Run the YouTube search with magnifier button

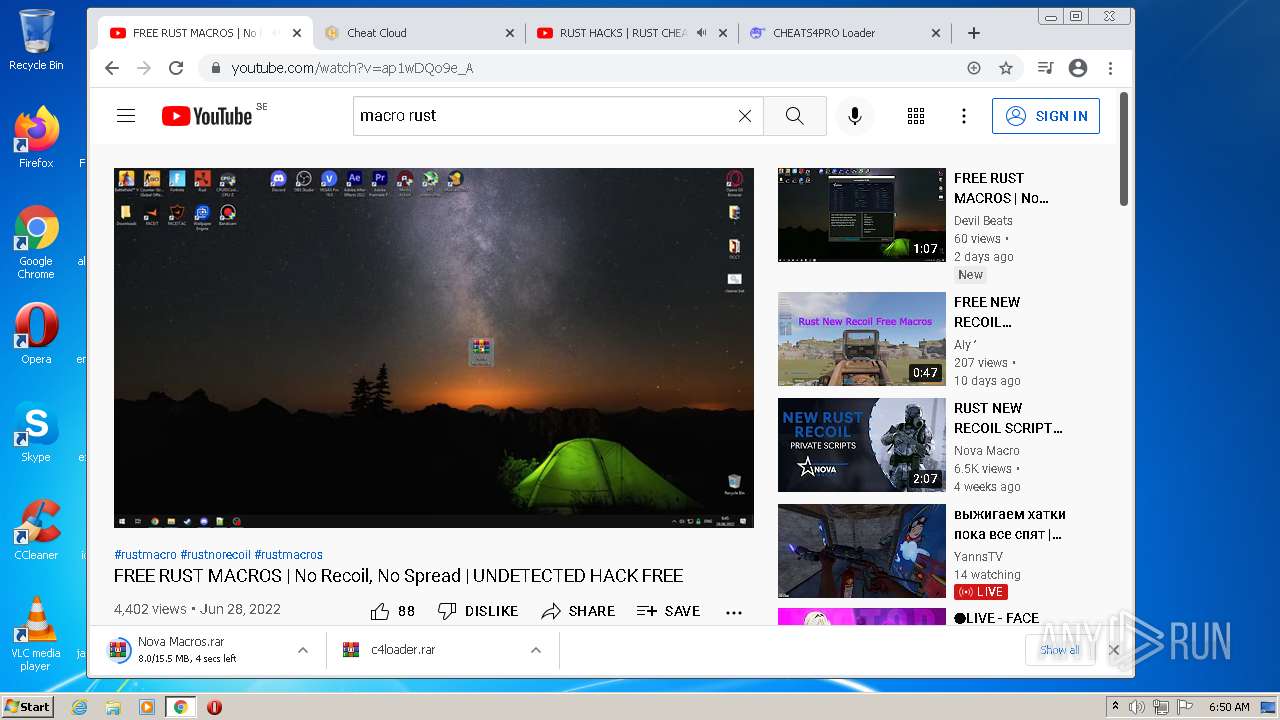[x=795, y=116]
